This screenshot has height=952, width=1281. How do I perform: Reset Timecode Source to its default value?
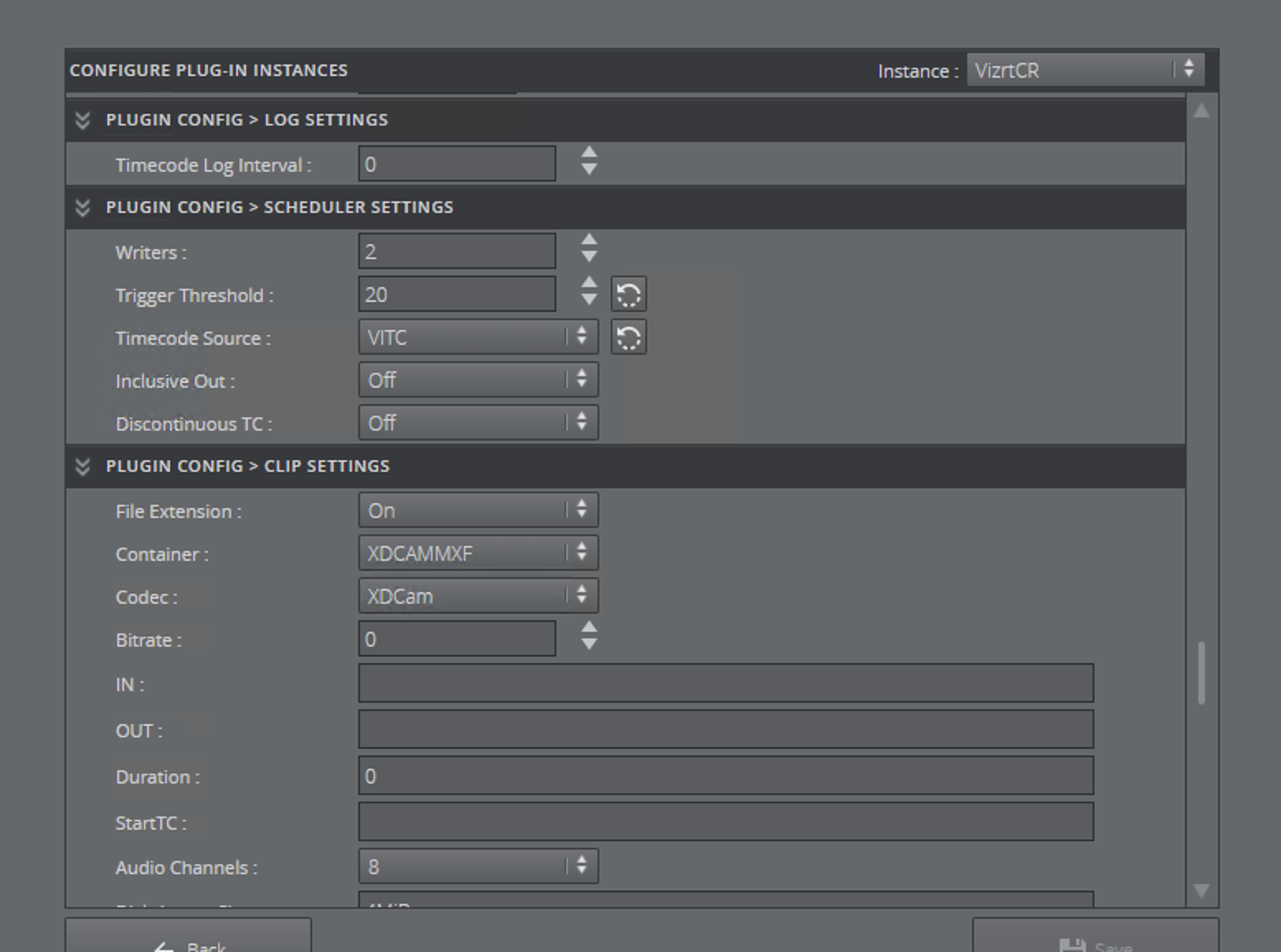pos(628,337)
